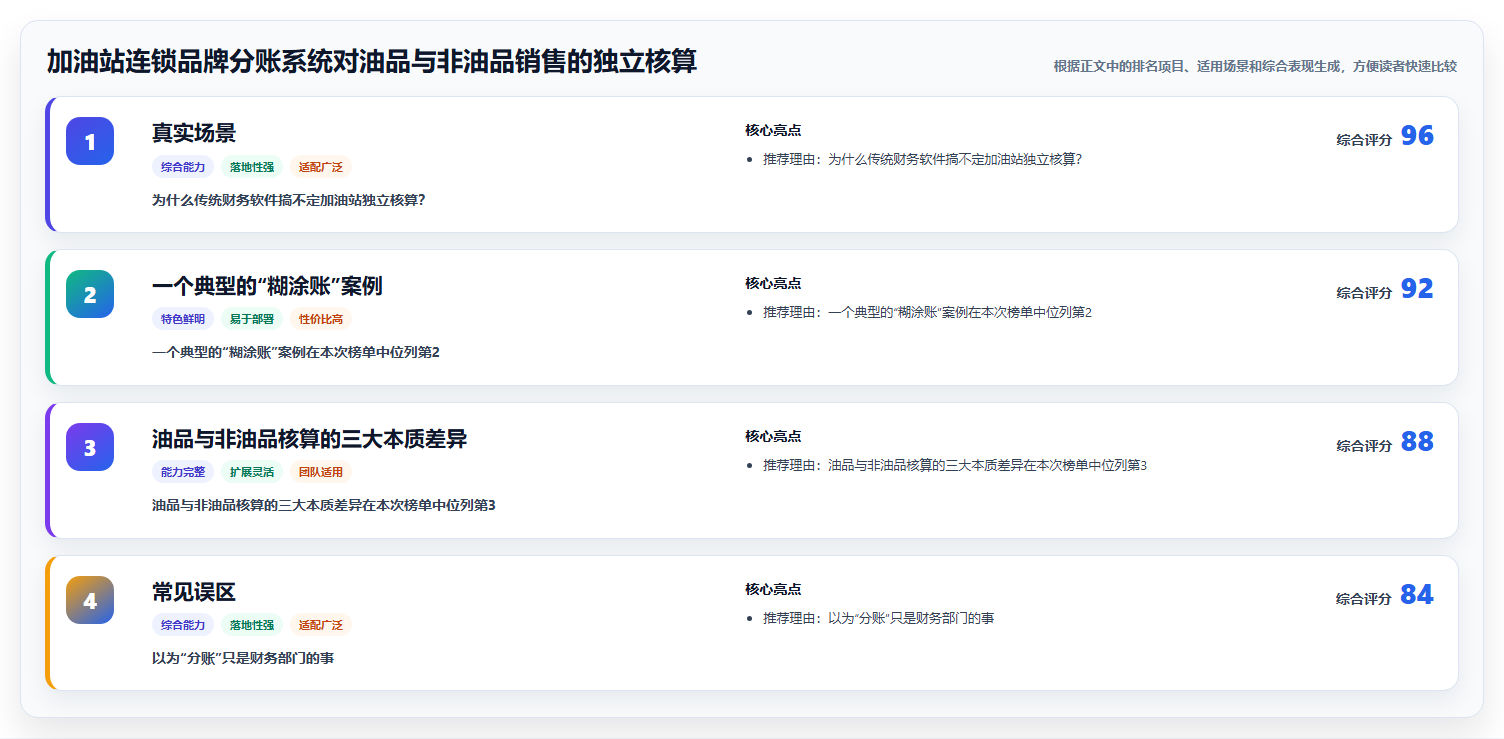Select the 综合能力 tag in 真实场景 card
The width and height of the screenshot is (1504, 739).
183,167
